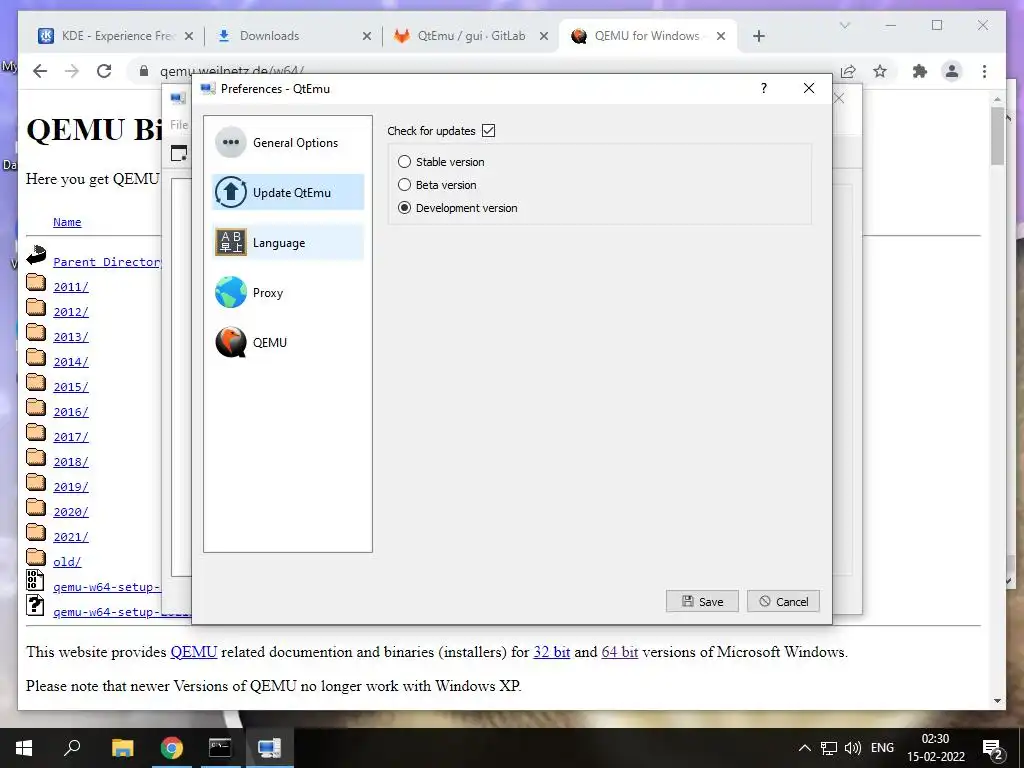Screen dimensions: 1024x768
Task: Follow the 64 bit link
Action: 620,652
